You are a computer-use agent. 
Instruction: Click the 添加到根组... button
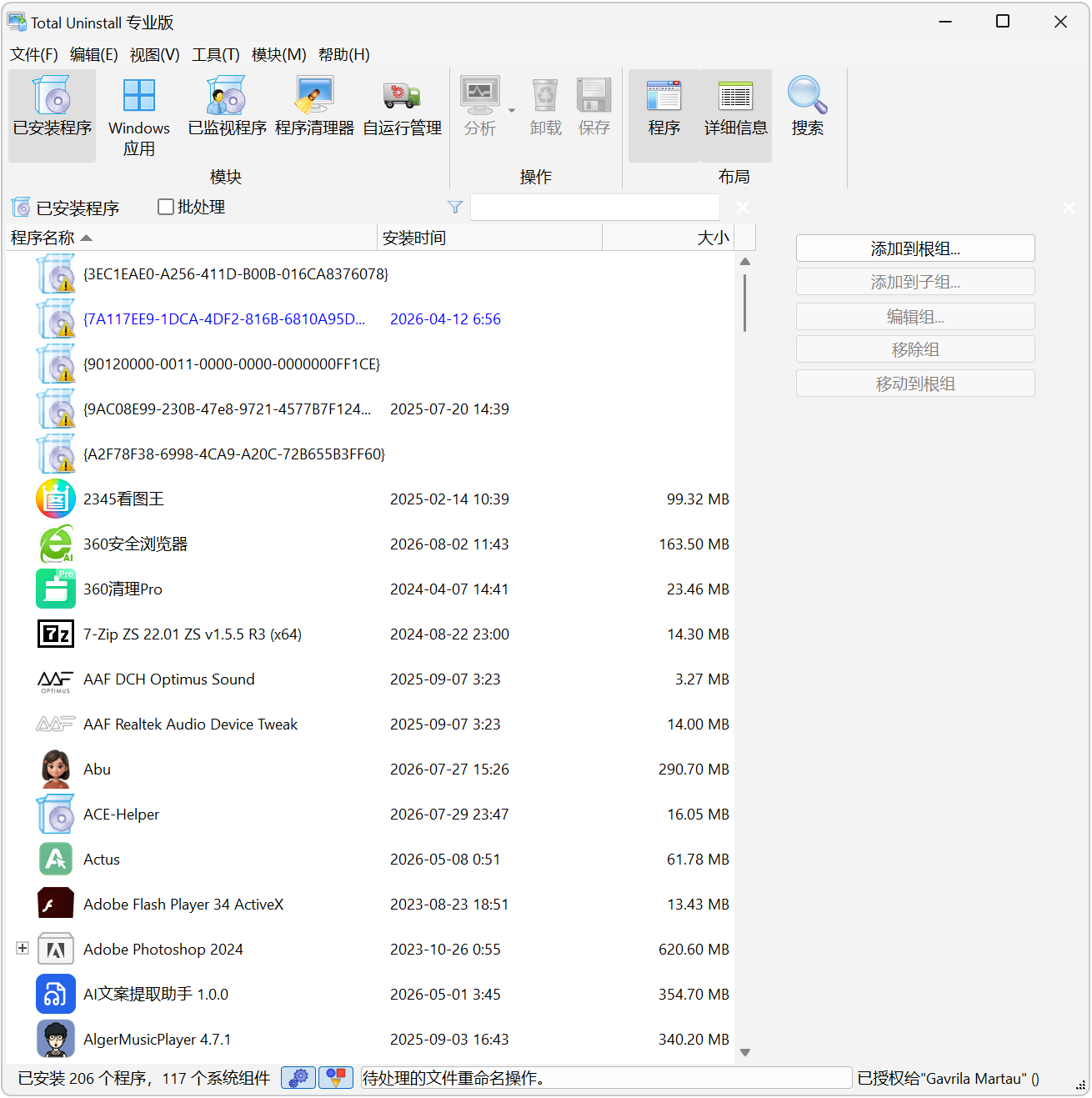[915, 248]
